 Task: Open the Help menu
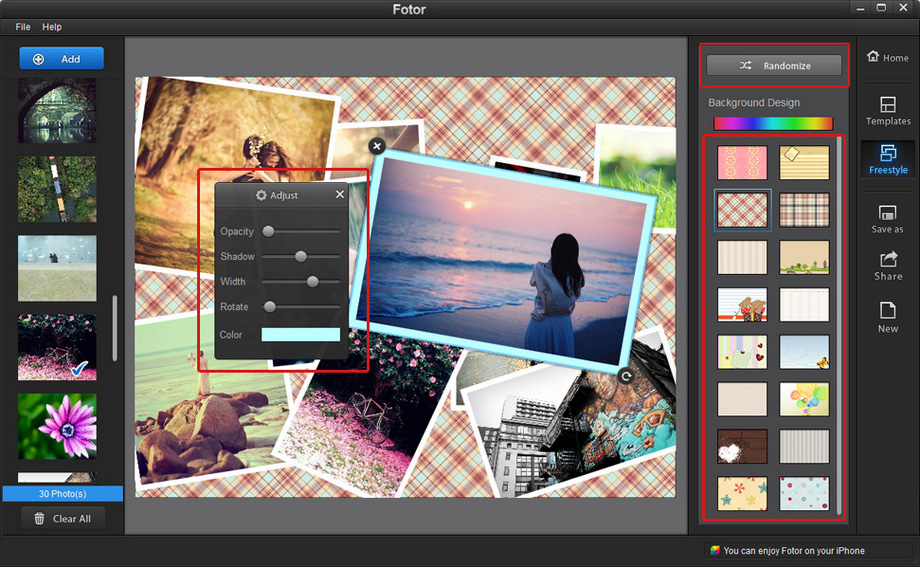[52, 27]
